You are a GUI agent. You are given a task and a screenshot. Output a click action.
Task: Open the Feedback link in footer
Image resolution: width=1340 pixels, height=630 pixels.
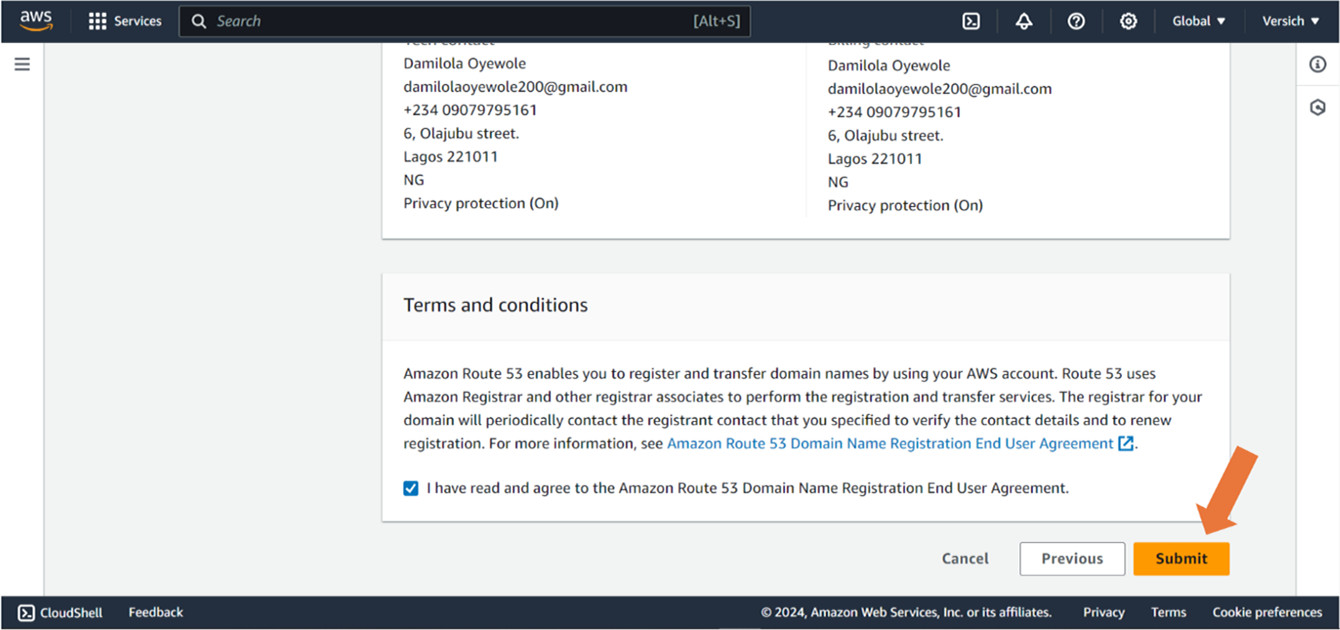click(156, 612)
